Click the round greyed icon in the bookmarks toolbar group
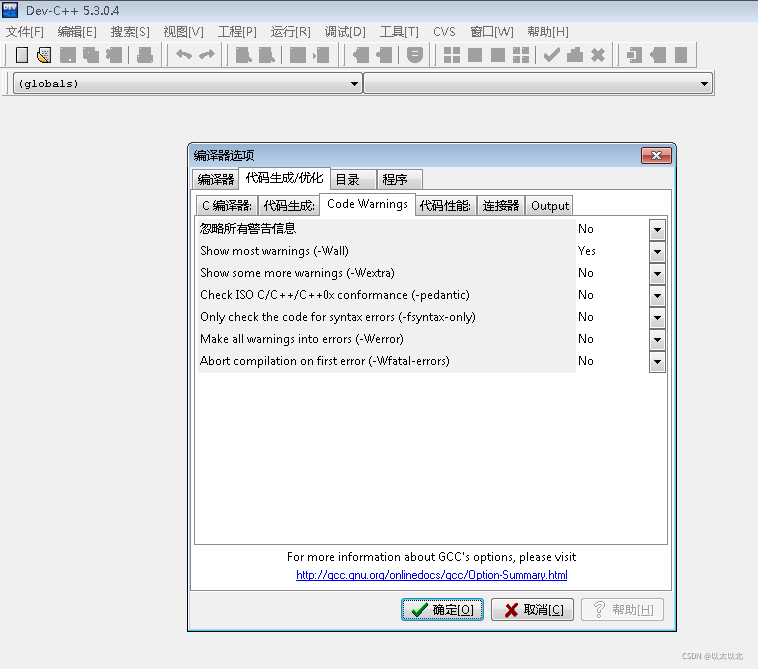This screenshot has height=669, width=758. (x=415, y=55)
